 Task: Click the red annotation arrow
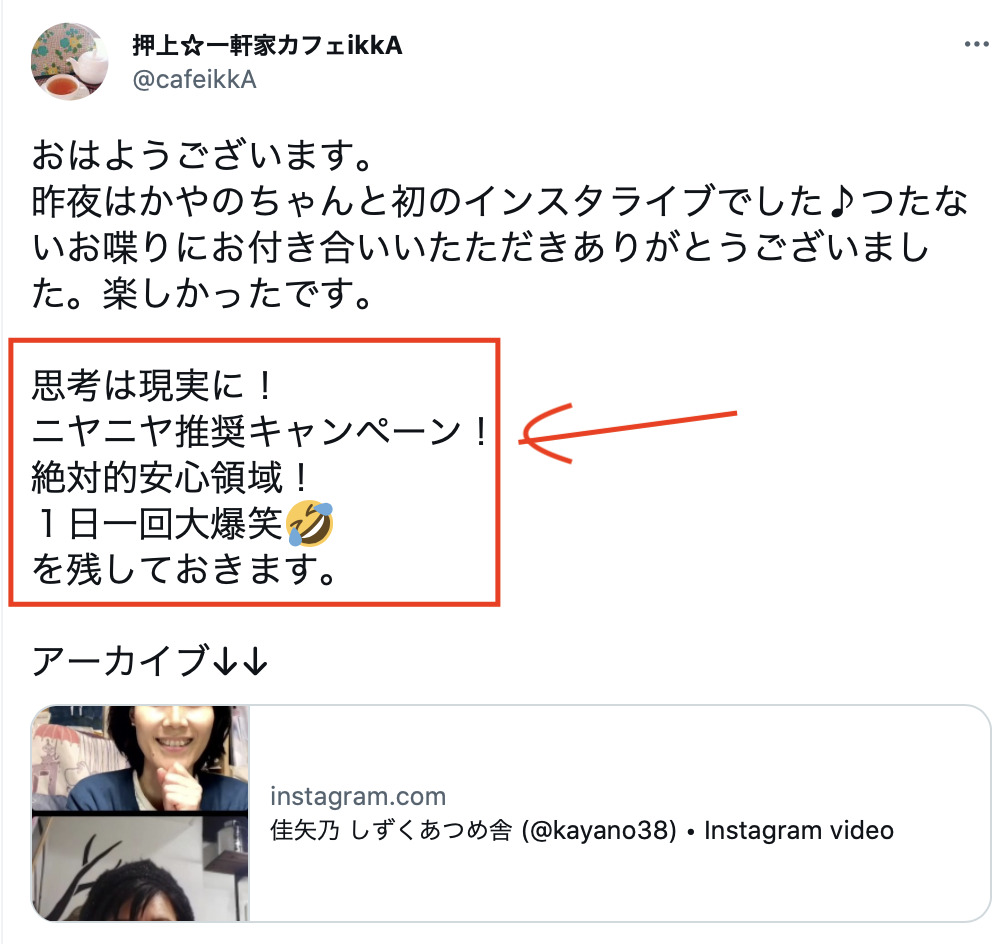coord(627,432)
